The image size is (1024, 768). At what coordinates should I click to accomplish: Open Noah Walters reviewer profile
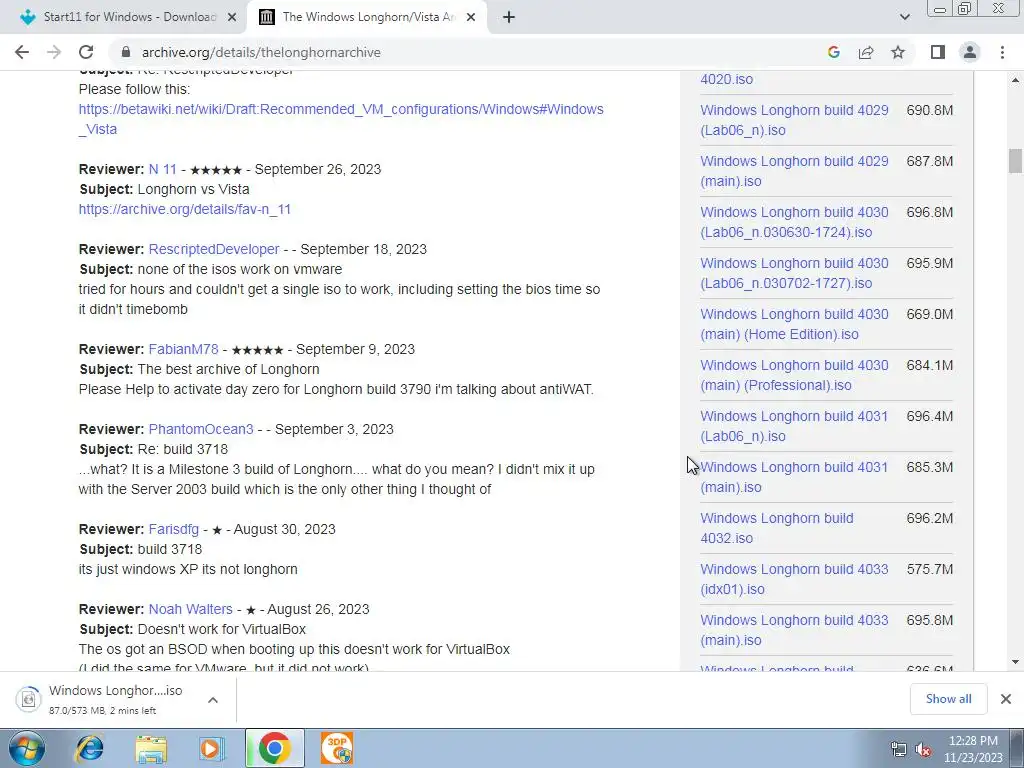tap(191, 609)
